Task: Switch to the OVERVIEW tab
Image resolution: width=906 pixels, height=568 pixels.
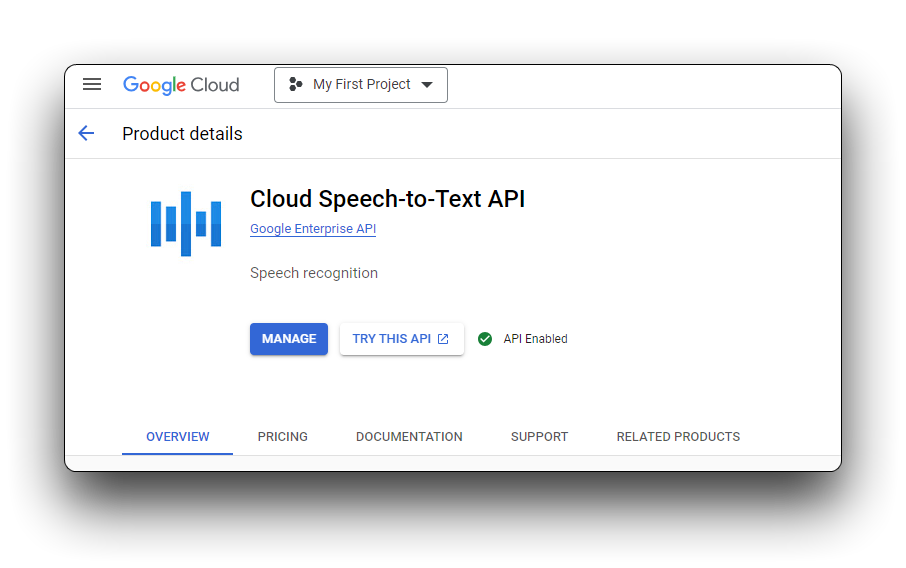Action: [177, 437]
